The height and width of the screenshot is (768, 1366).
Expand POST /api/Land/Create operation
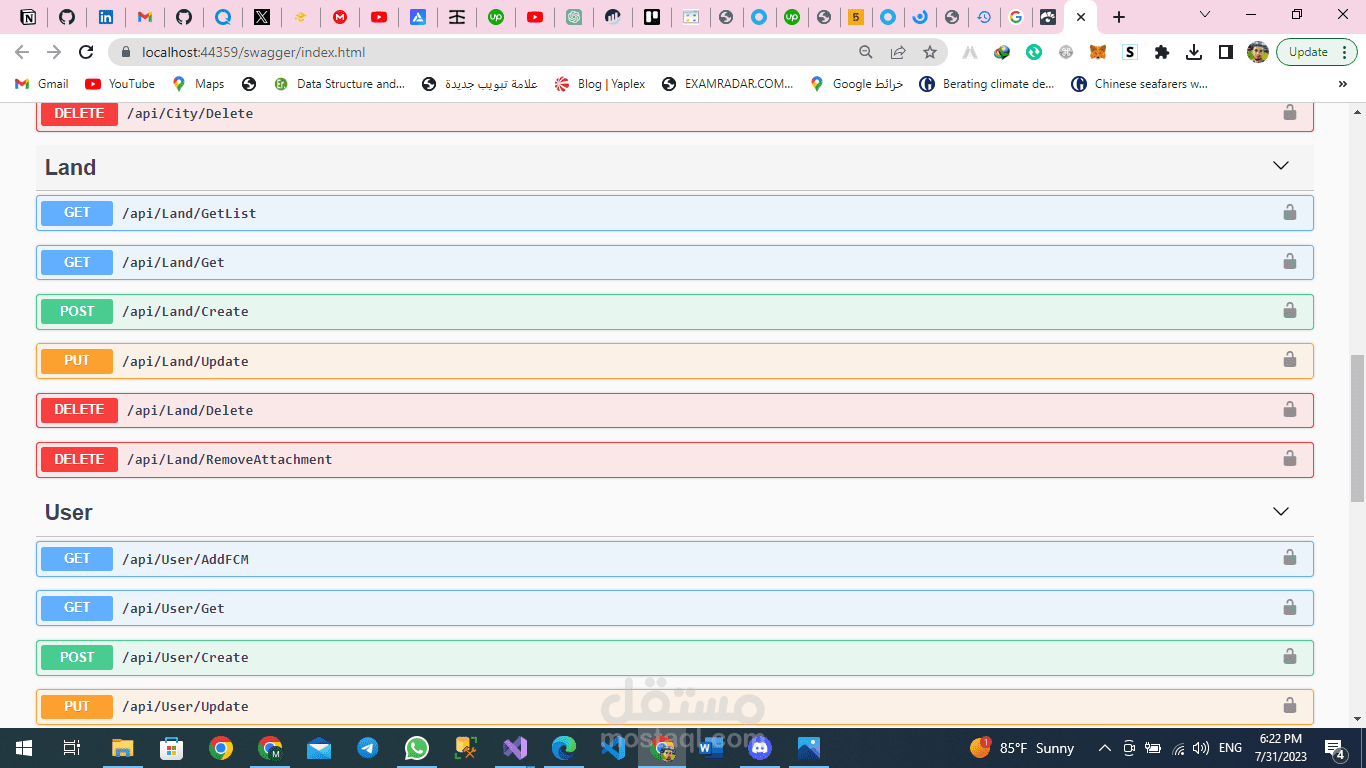point(675,311)
